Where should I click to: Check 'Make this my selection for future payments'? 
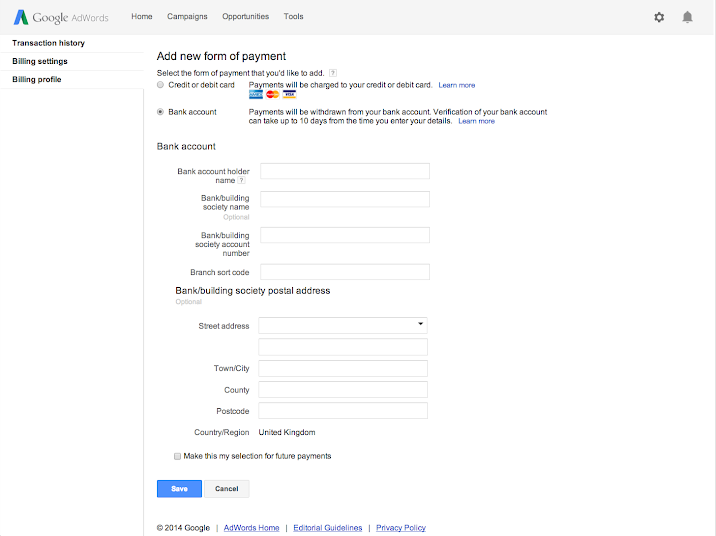[178, 456]
